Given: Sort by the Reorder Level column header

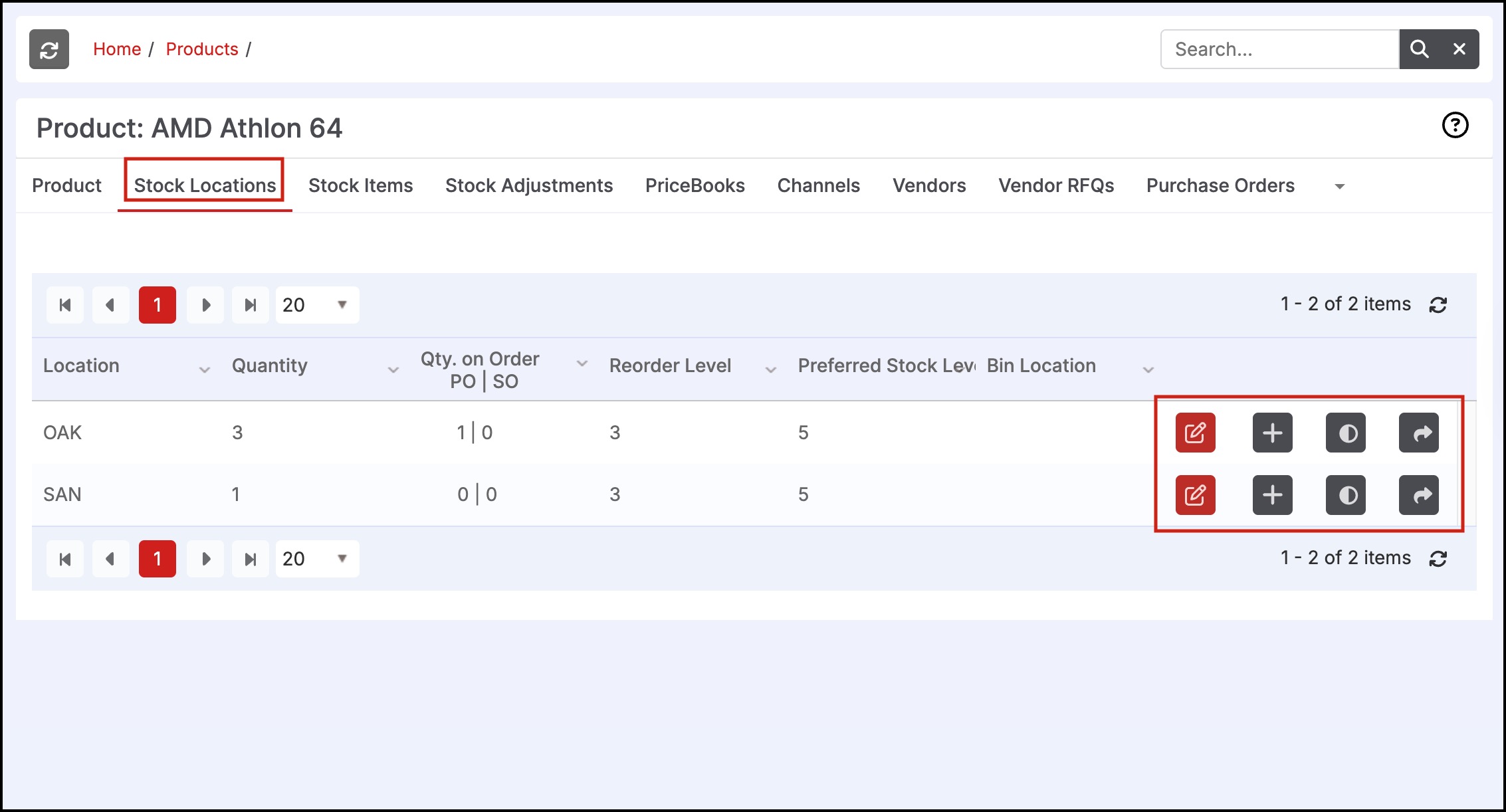Looking at the screenshot, I should (x=670, y=365).
